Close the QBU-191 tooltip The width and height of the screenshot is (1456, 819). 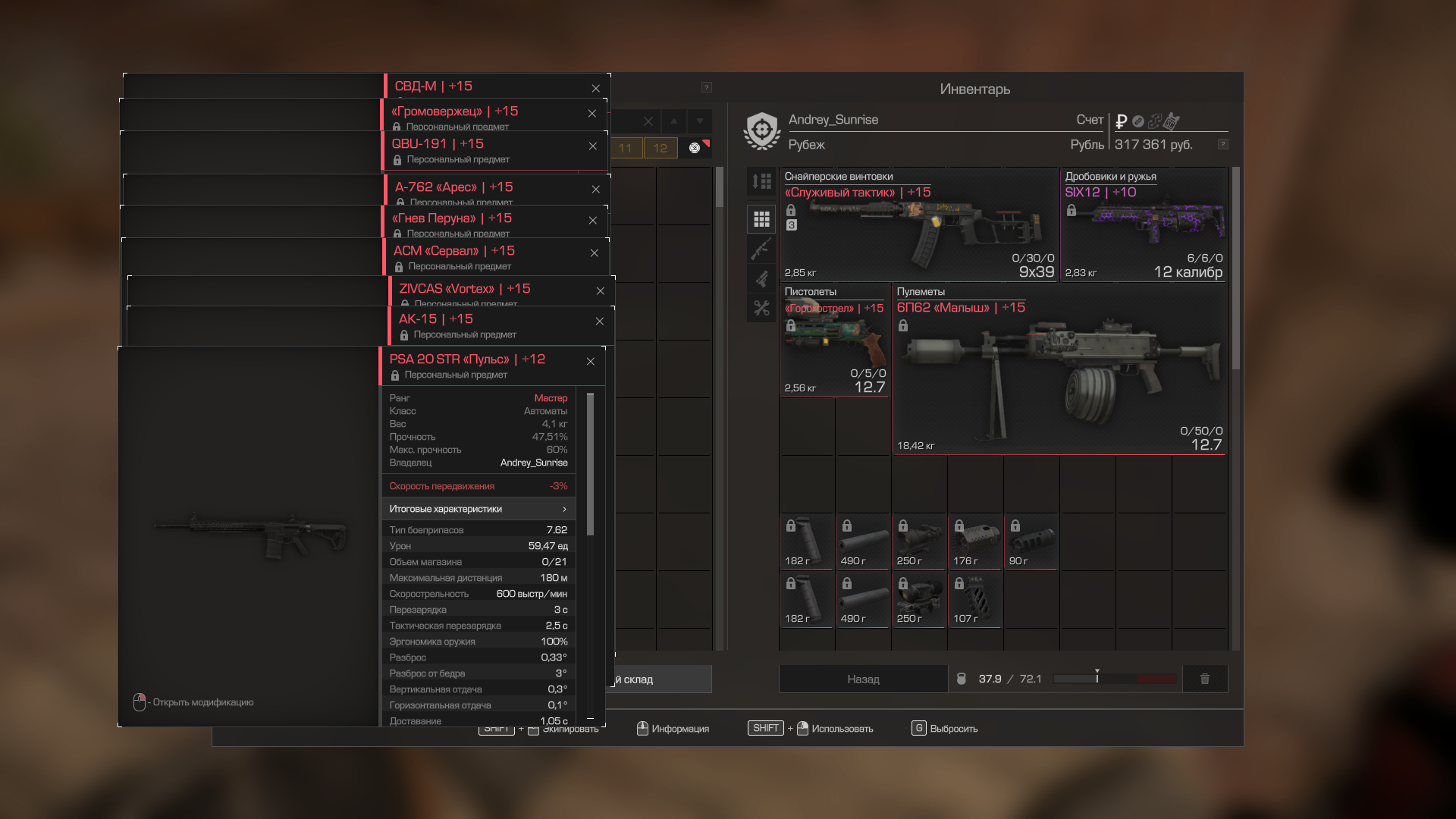click(x=593, y=146)
